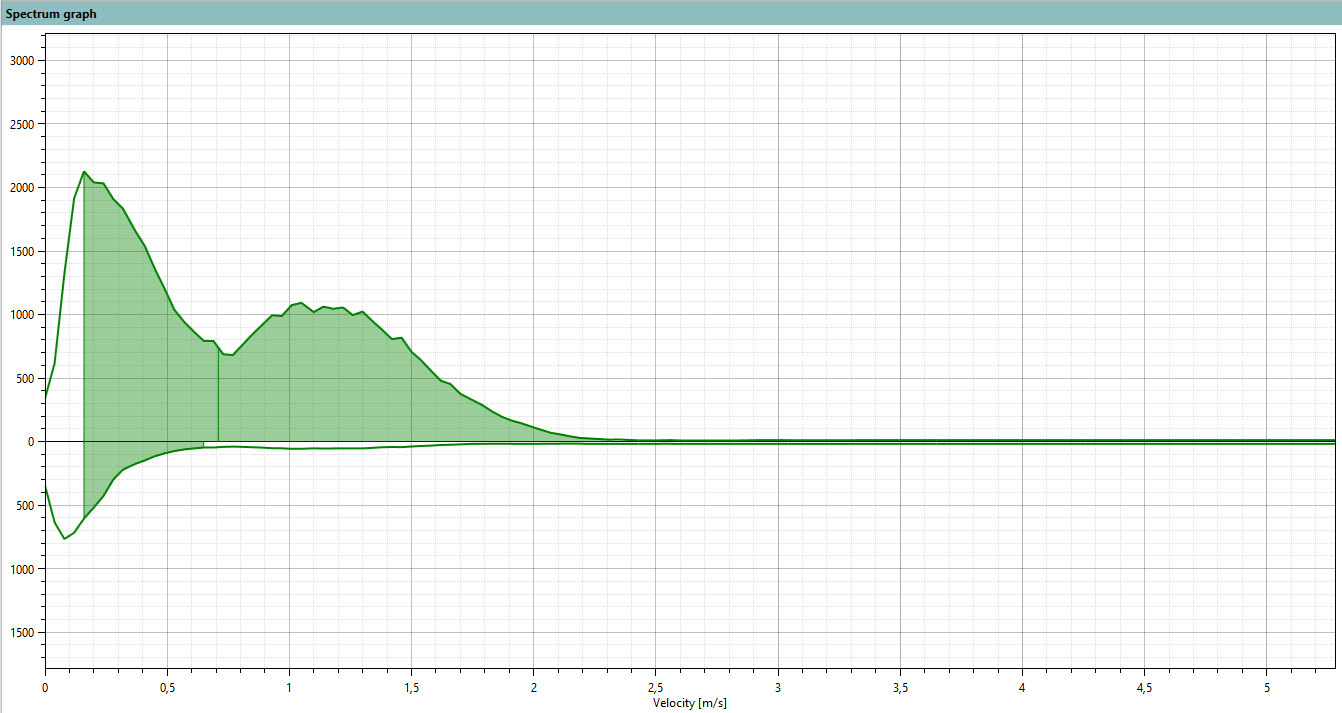Click the 2,5 tick label on velocity axis

pos(655,688)
